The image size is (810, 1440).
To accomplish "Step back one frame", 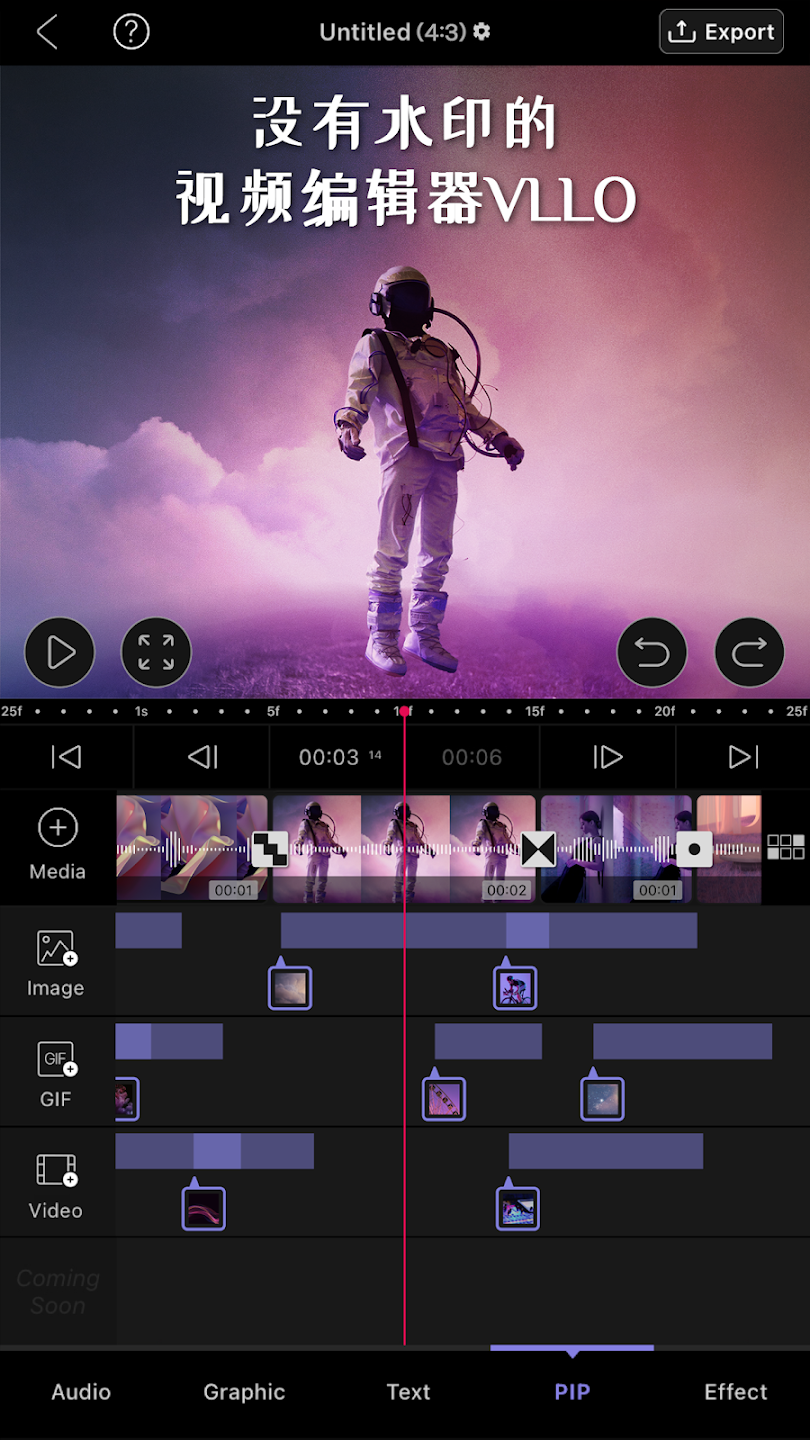I will [202, 757].
